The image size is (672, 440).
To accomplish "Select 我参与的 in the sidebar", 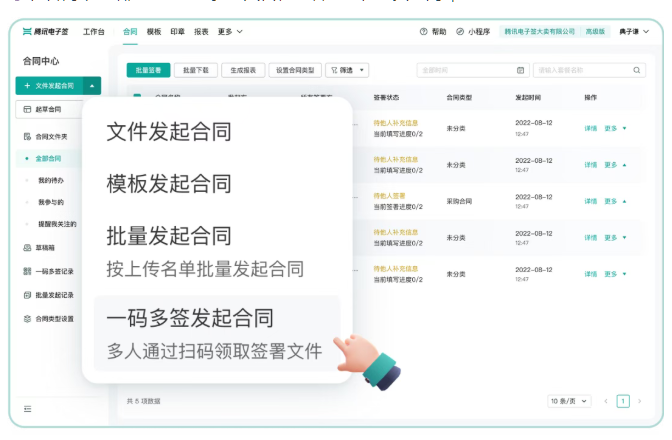I will pyautogui.click(x=51, y=202).
